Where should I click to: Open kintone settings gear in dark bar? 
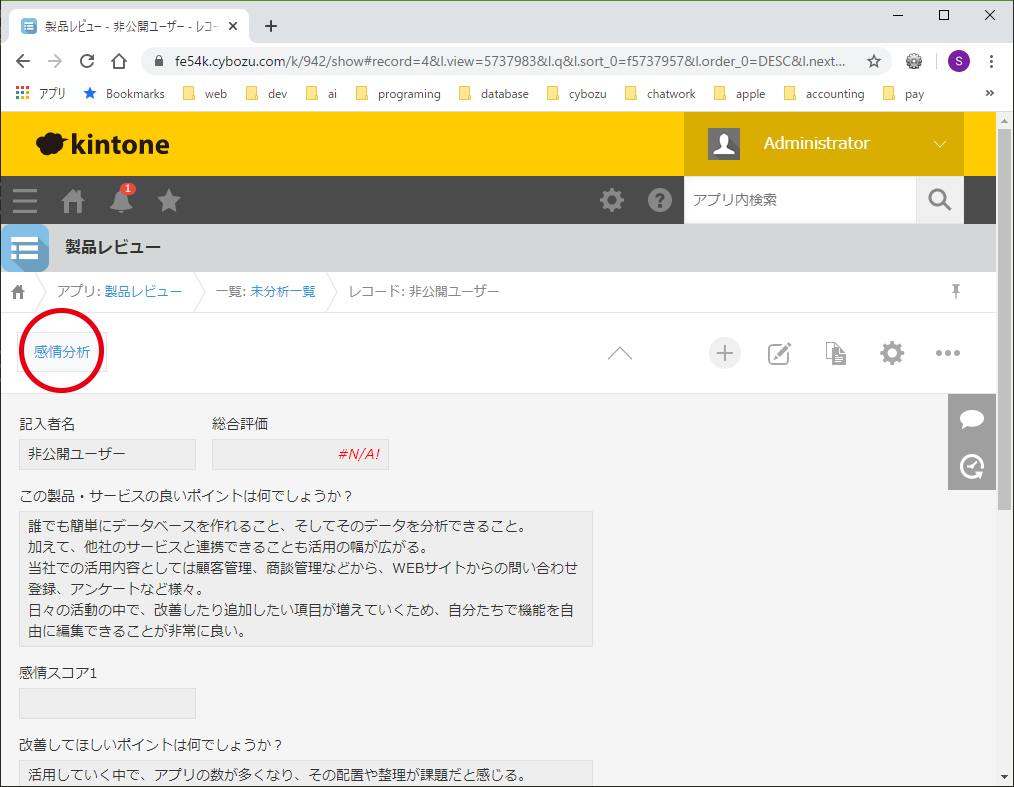[x=612, y=200]
